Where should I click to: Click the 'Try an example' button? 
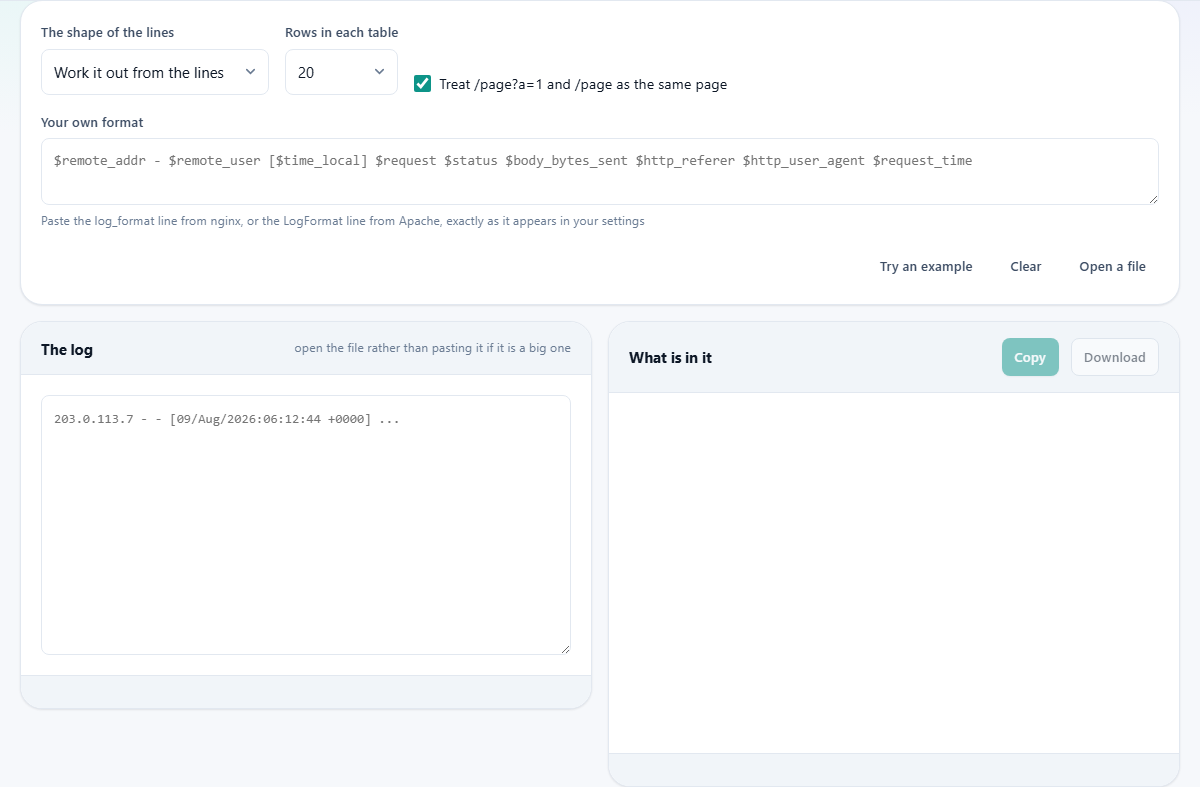(926, 266)
